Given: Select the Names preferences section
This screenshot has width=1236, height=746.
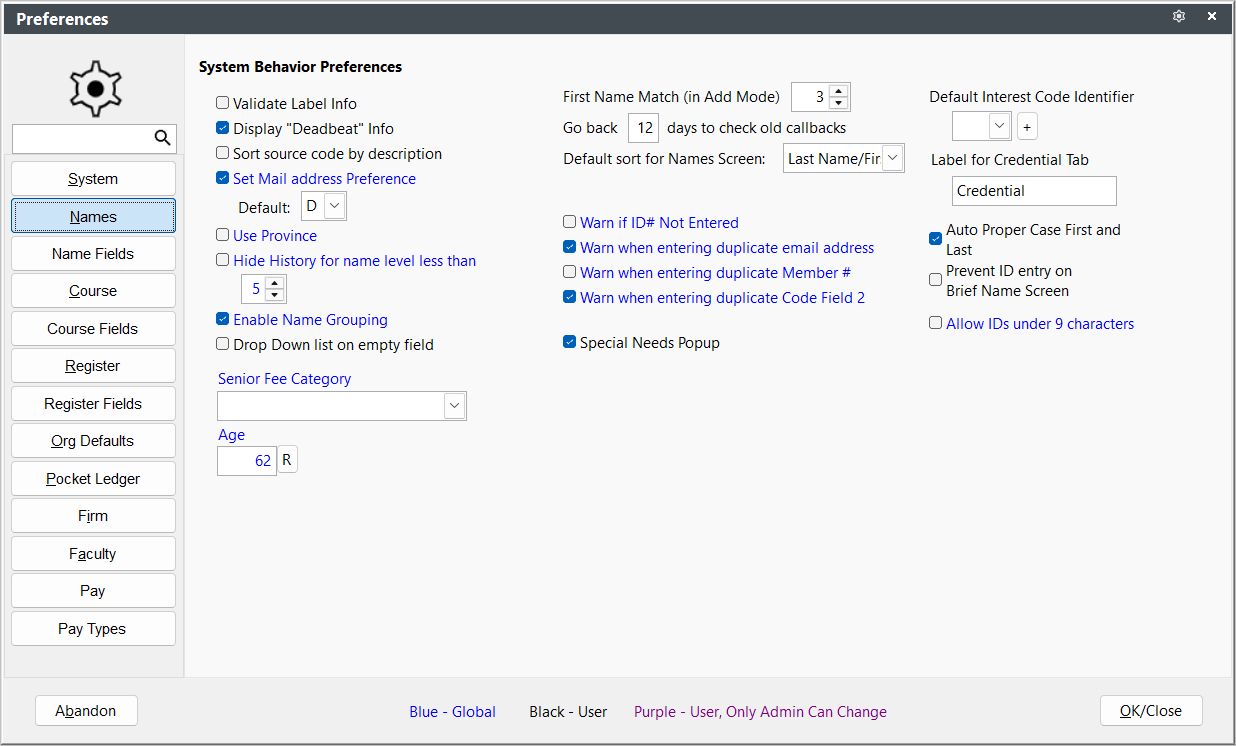Looking at the screenshot, I should (x=93, y=216).
